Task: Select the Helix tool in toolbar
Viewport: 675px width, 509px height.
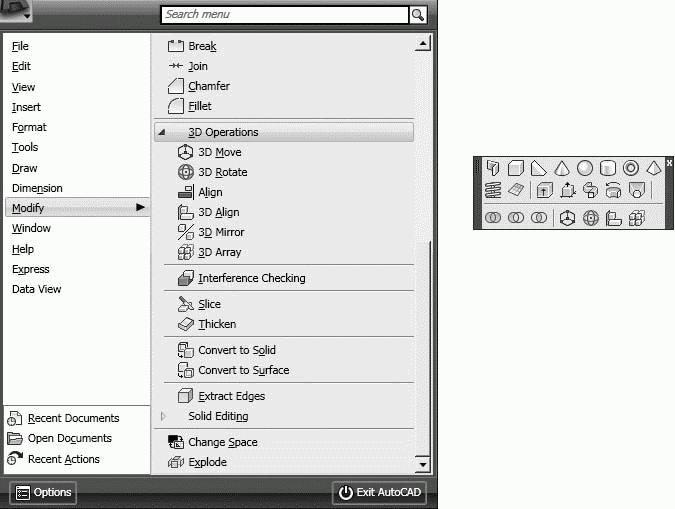Action: point(493,190)
